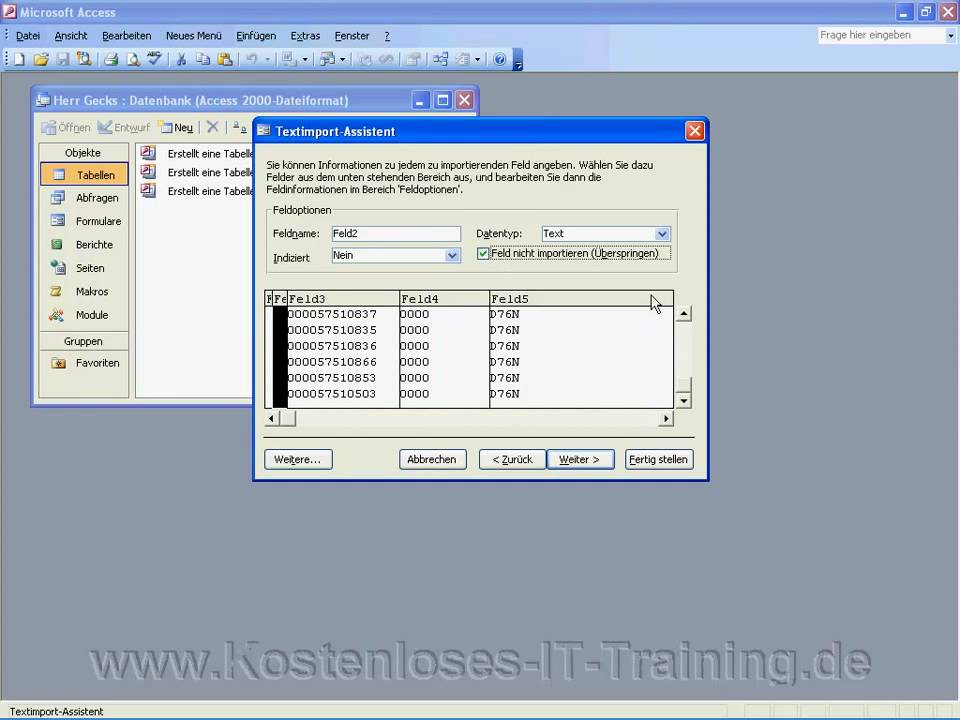Open the Einfügen menu
This screenshot has width=960, height=720.
(x=256, y=36)
